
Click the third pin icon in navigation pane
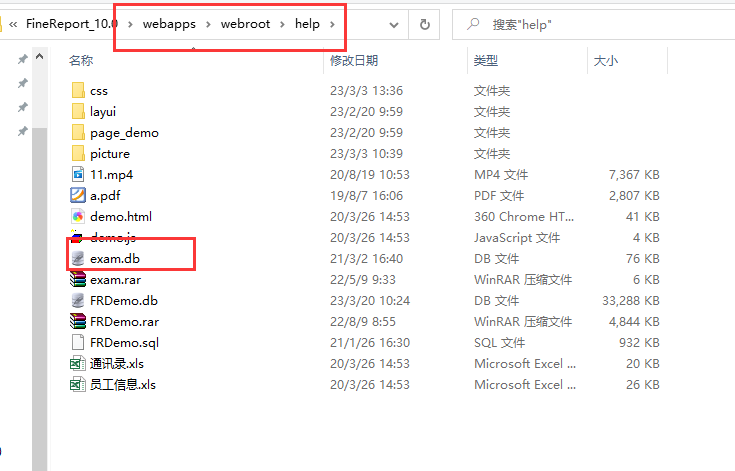(x=22, y=107)
